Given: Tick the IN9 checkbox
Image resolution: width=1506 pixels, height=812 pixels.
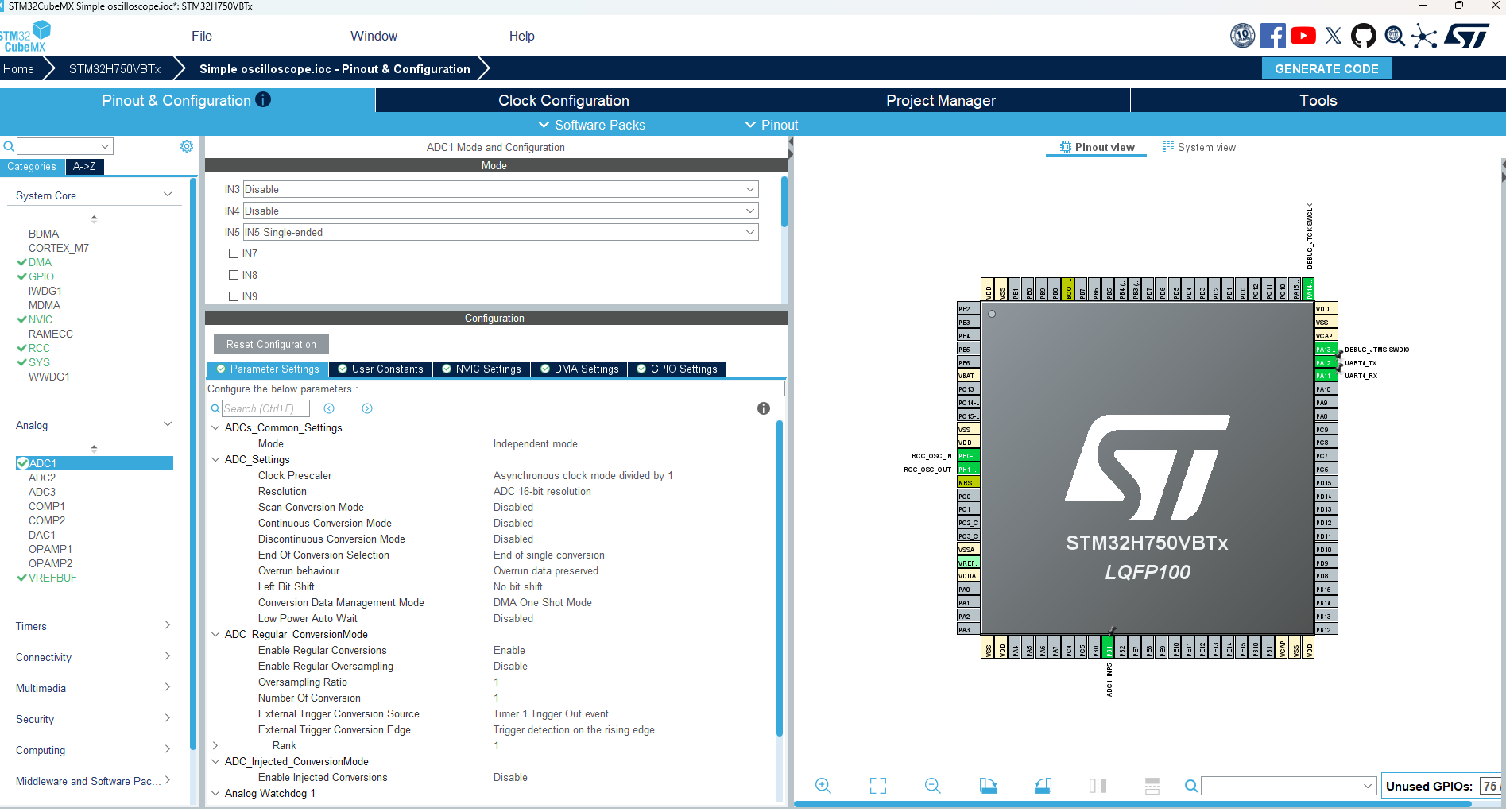Looking at the screenshot, I should [234, 296].
